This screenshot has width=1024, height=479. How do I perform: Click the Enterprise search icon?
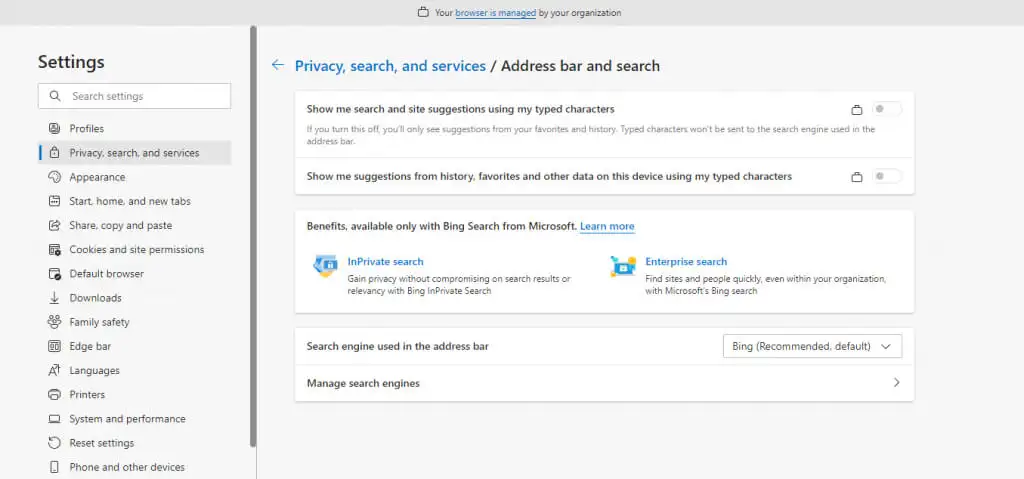[x=623, y=266]
